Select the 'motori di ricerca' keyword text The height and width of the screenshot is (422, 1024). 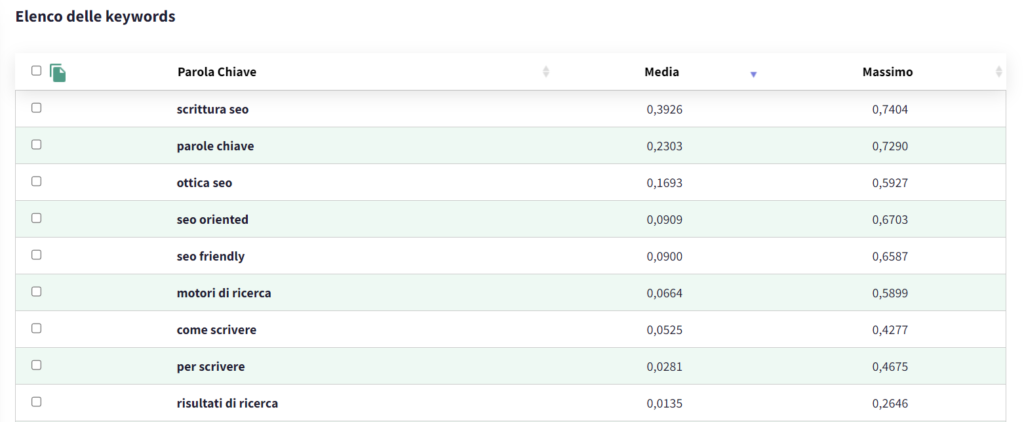pos(223,293)
